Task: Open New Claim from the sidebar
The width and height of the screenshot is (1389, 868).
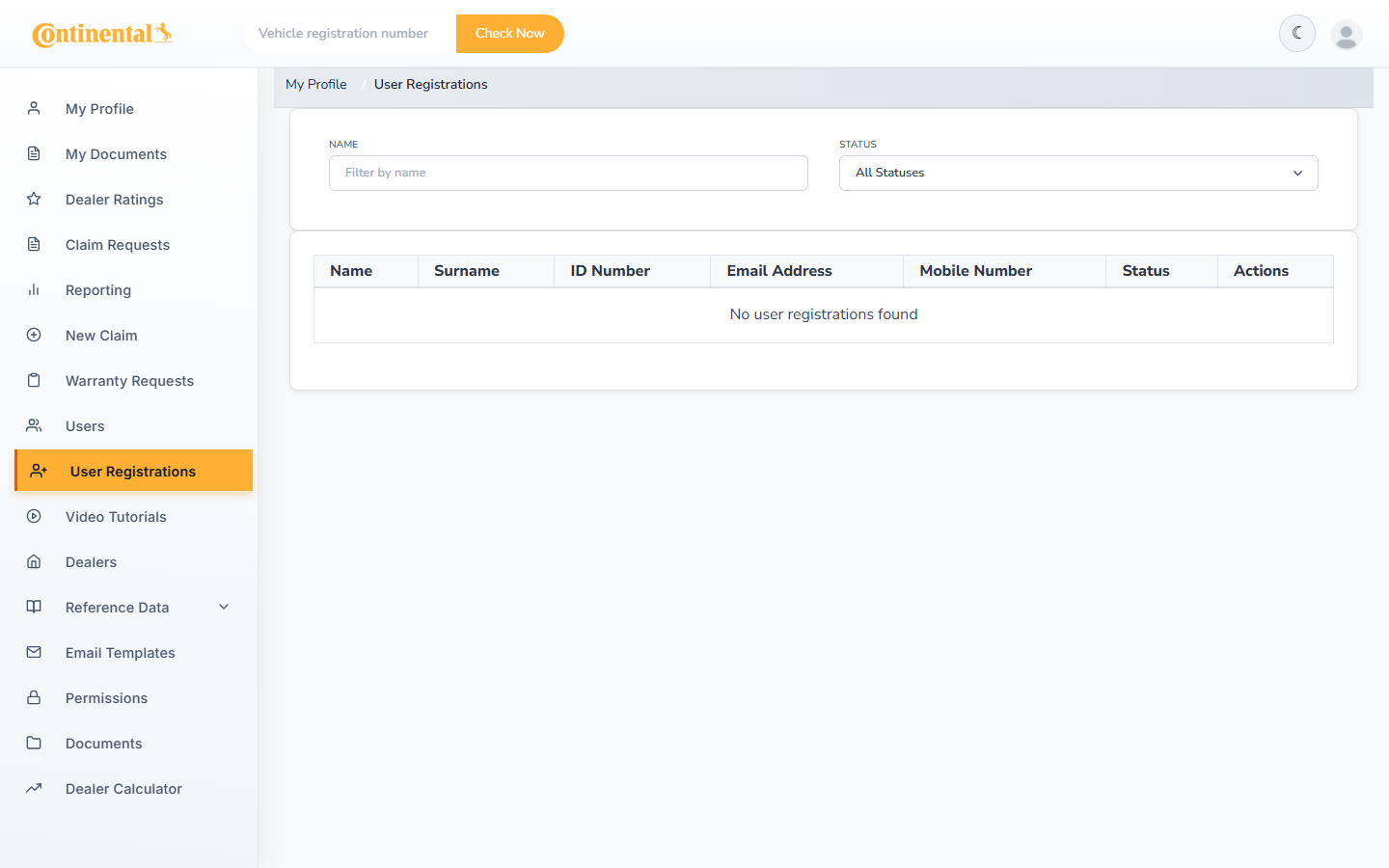Action: [x=134, y=335]
